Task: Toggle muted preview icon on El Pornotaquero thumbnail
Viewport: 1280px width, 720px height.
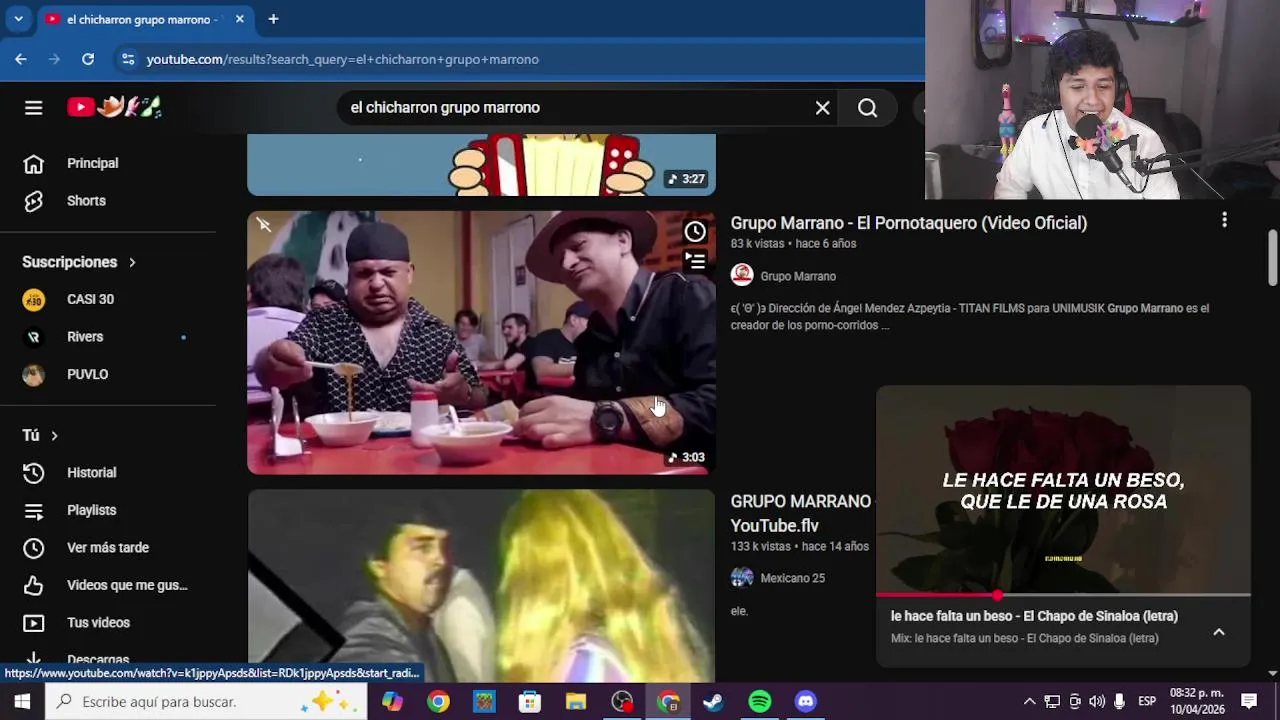Action: [x=264, y=225]
